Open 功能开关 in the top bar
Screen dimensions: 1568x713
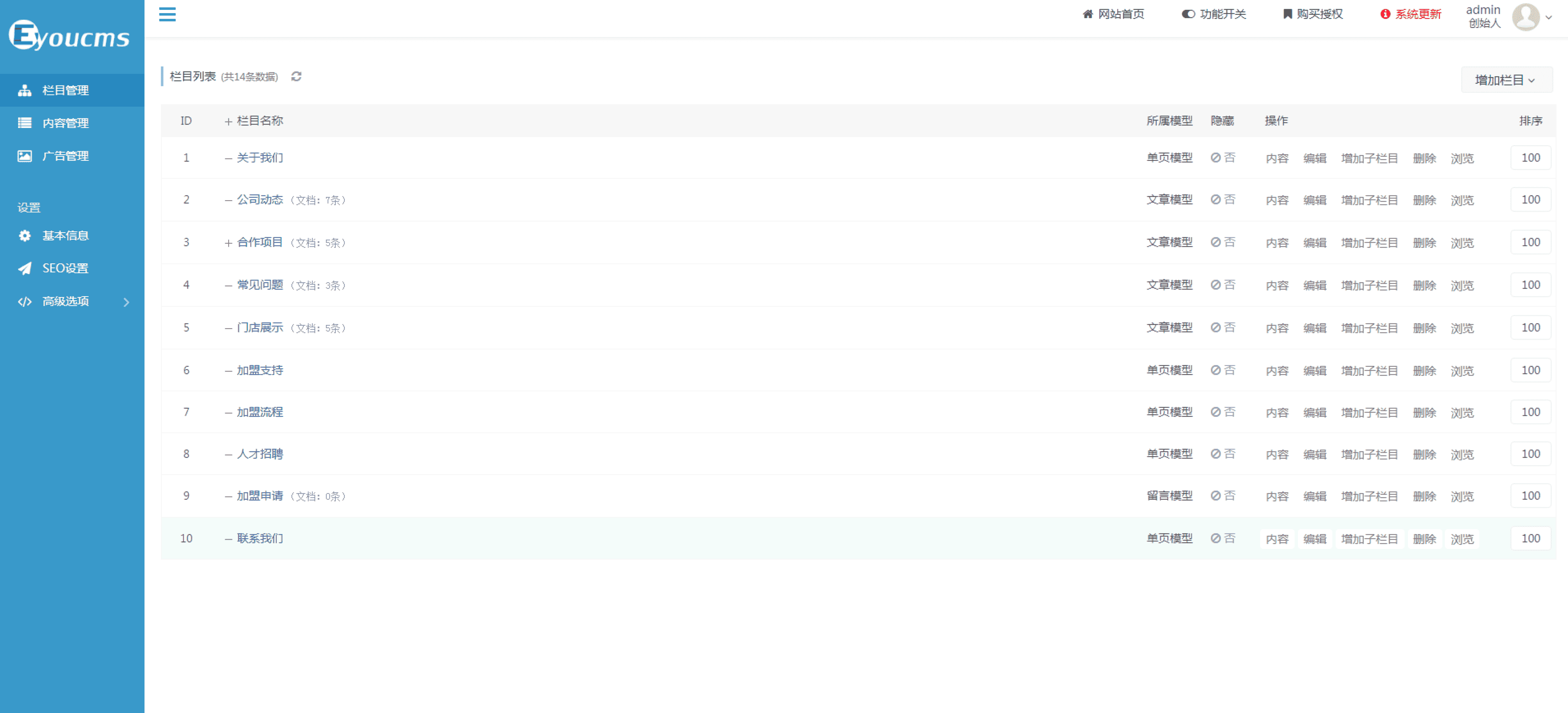1214,14
